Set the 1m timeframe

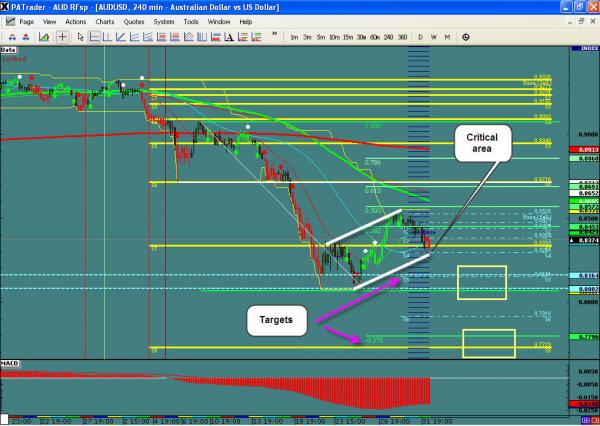click(293, 37)
